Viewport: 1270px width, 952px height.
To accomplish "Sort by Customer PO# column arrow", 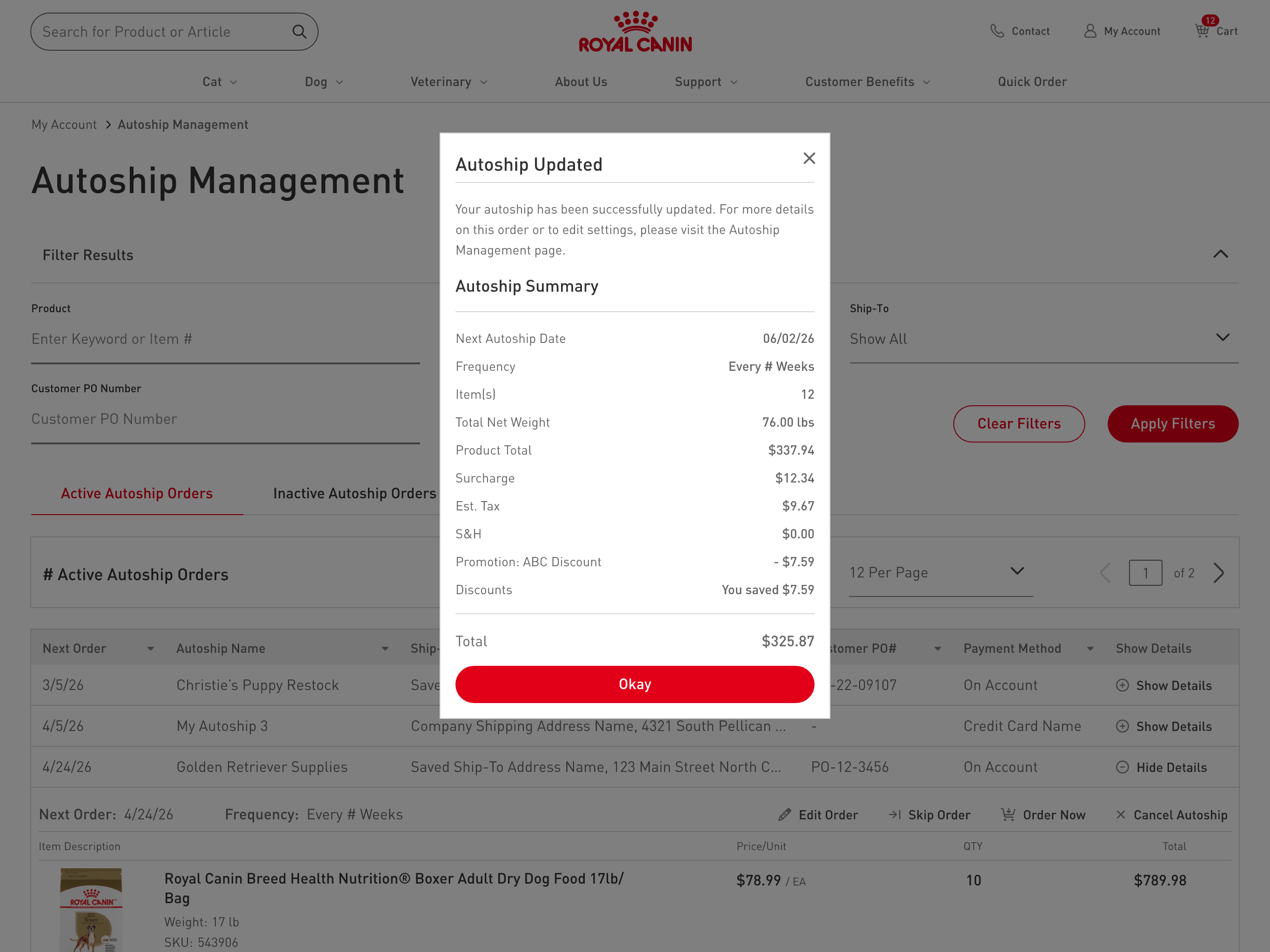I will [x=937, y=649].
